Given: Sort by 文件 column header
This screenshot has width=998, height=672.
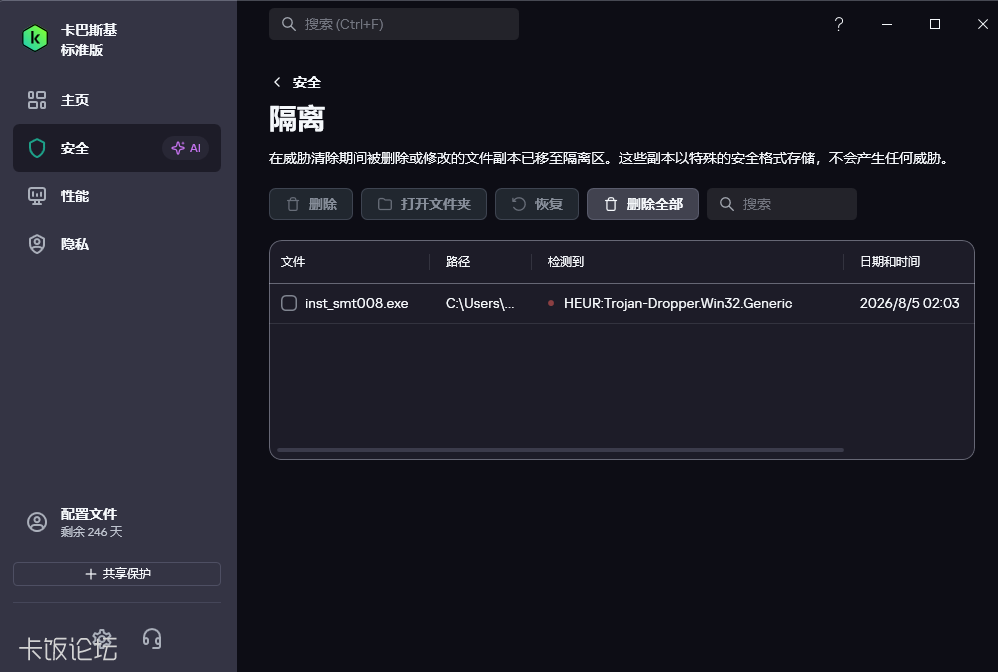Looking at the screenshot, I should point(293,262).
